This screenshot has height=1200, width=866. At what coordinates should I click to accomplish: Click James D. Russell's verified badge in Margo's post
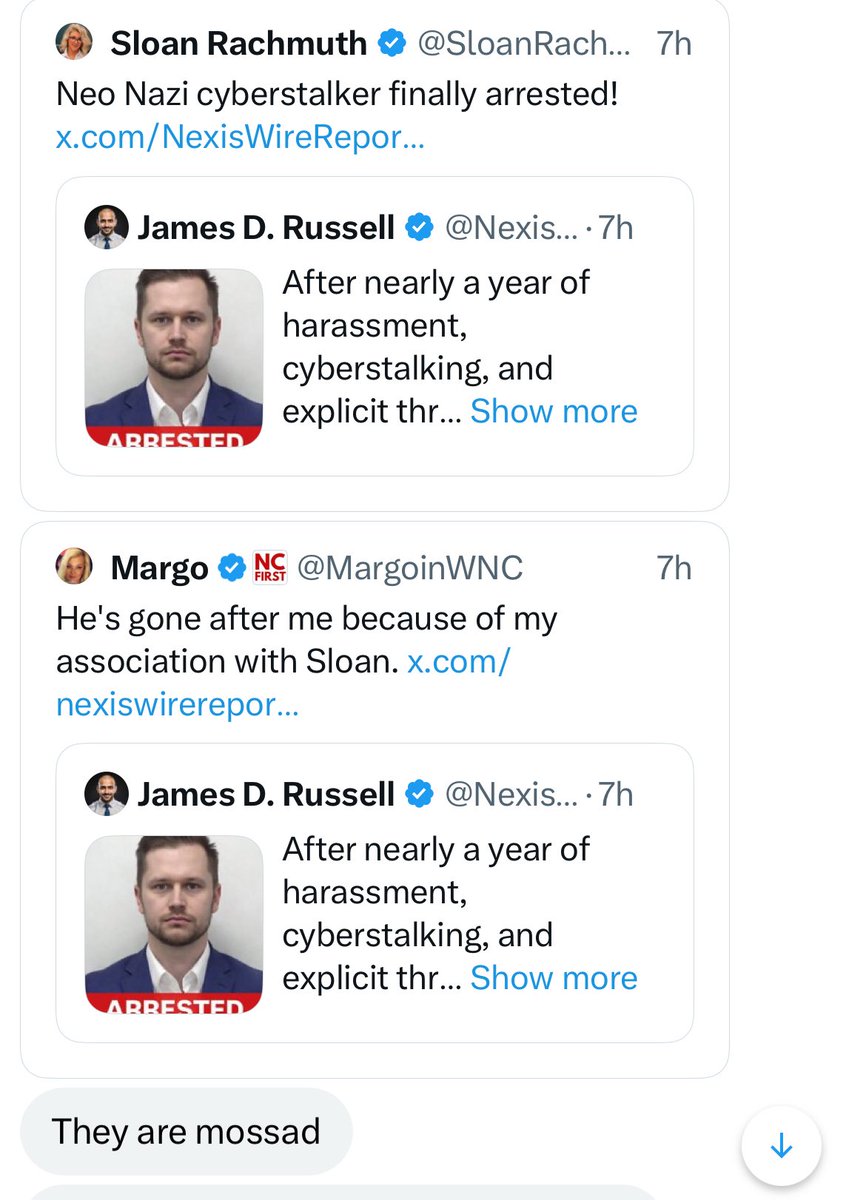[x=418, y=794]
